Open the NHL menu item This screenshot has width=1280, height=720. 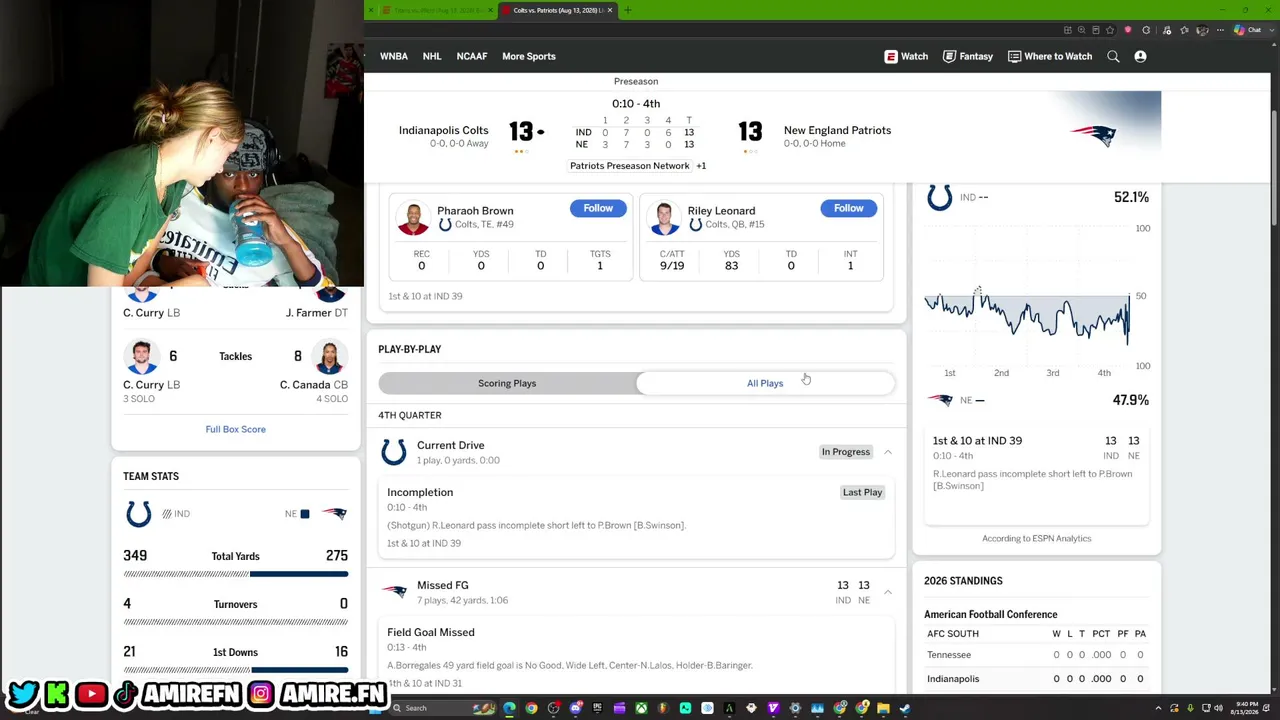coord(432,57)
